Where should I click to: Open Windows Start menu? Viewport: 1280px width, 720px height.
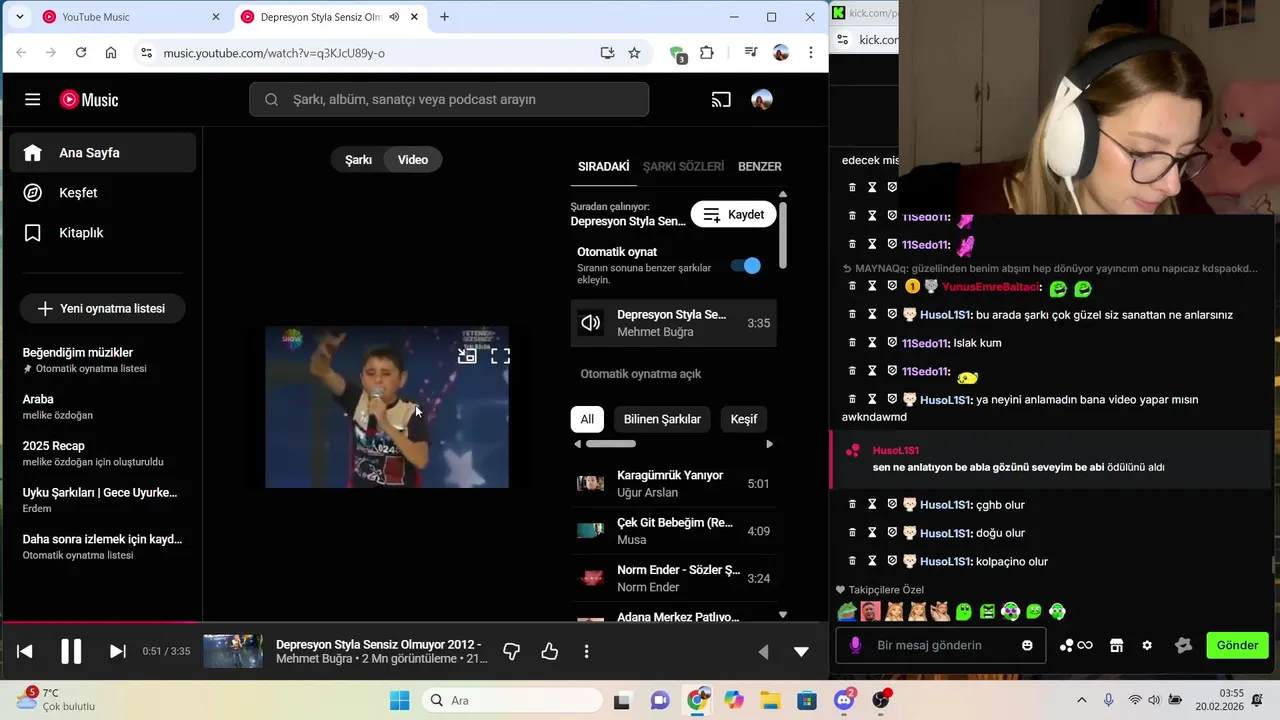tap(399, 700)
